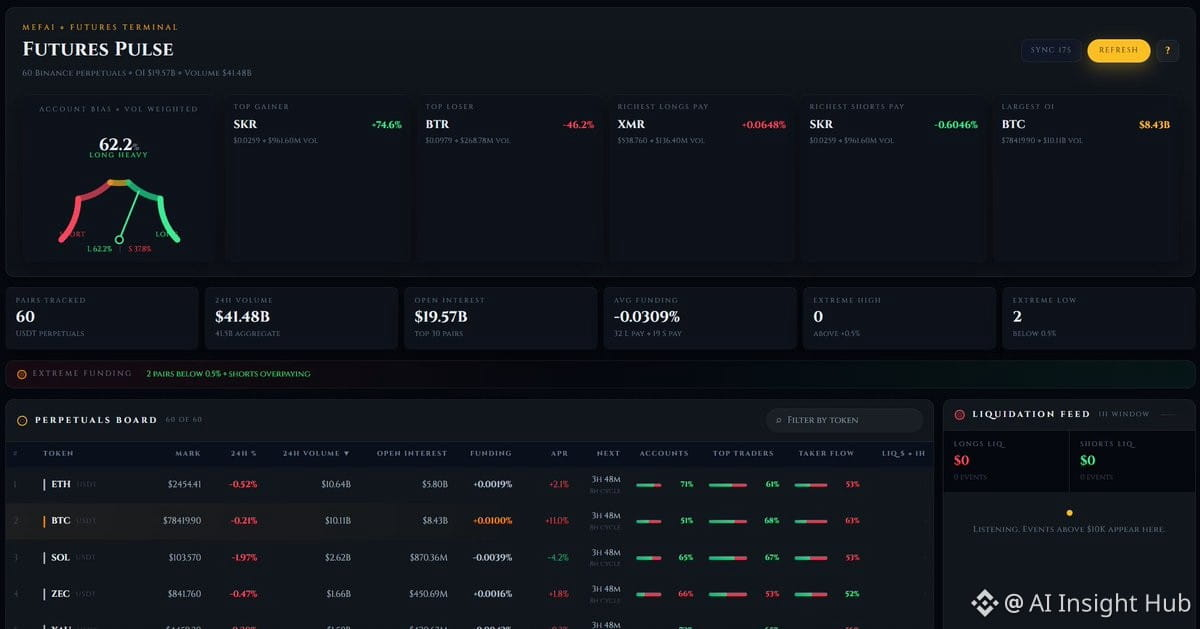Click the Perpetuals Board circle icon
1200x629 pixels.
coord(22,420)
